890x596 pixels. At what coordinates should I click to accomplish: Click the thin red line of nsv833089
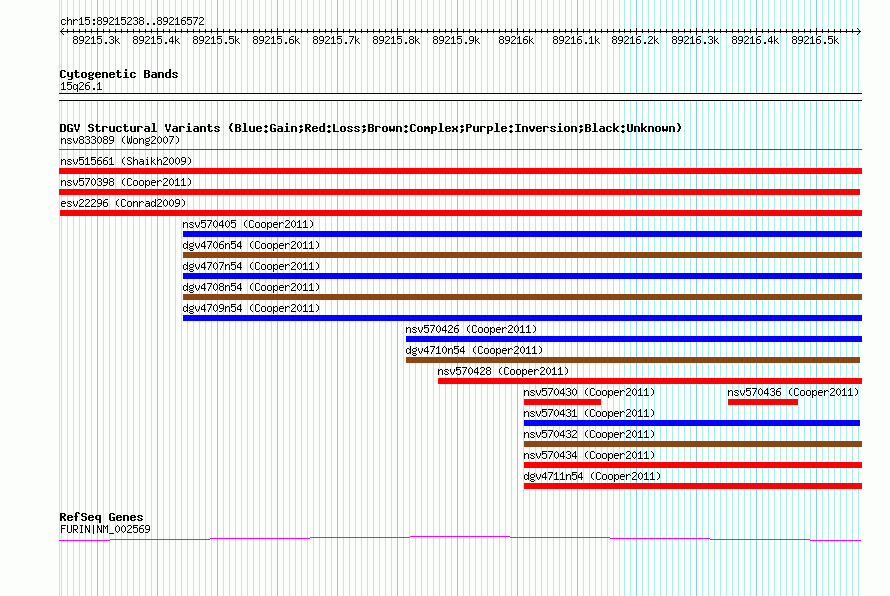pos(460,150)
